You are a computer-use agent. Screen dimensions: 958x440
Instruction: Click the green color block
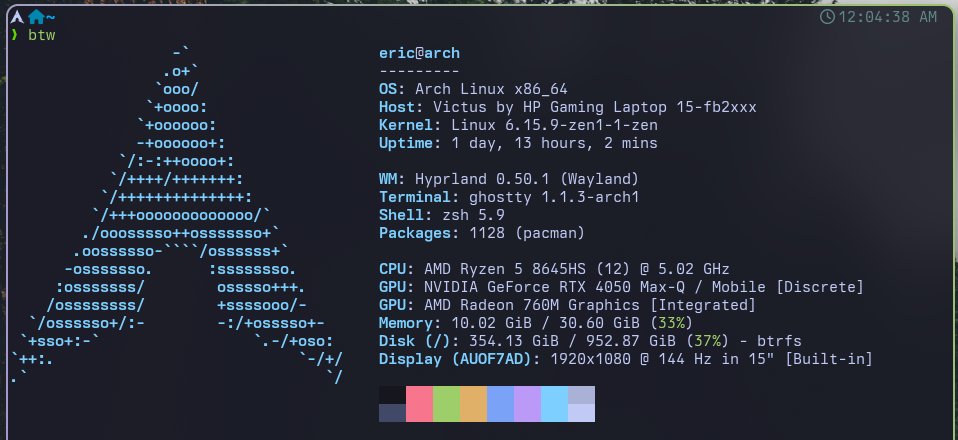(447, 404)
